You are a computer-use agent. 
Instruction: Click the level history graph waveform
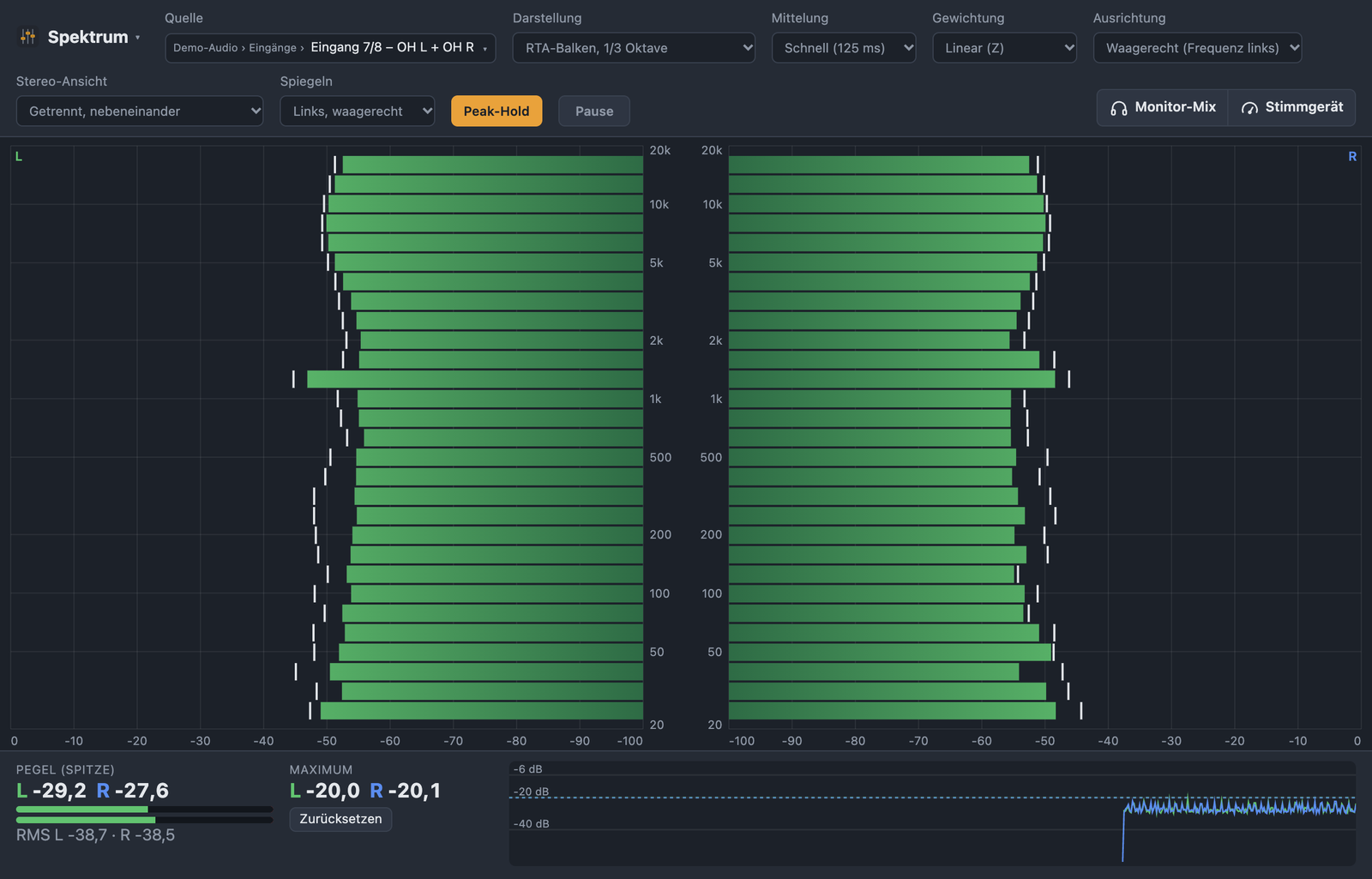[x=1239, y=807]
